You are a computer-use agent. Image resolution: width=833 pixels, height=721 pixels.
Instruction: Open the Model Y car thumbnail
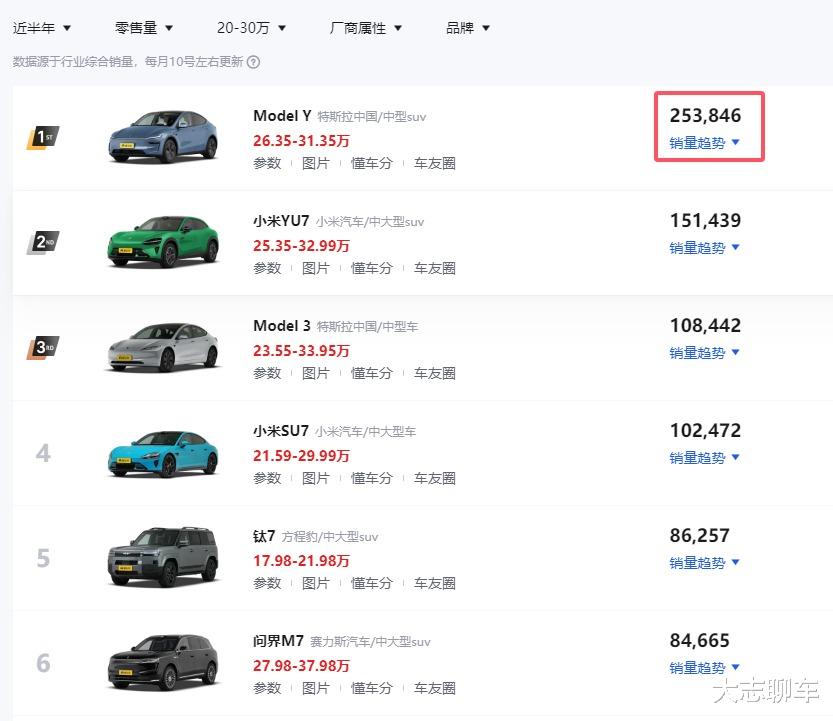click(x=163, y=137)
